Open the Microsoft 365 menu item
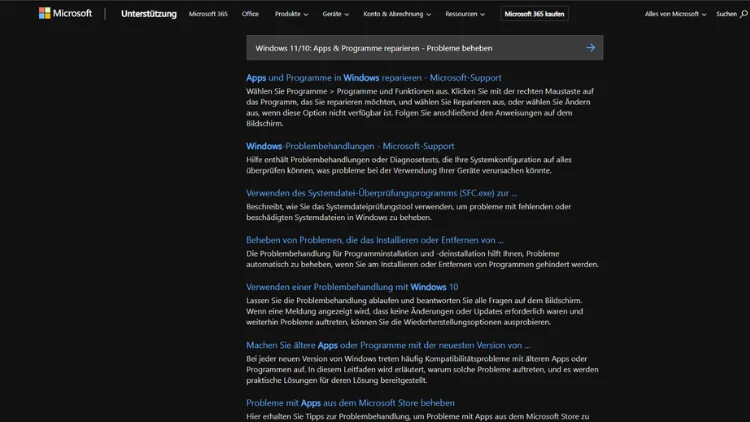The image size is (750, 422). 208,14
